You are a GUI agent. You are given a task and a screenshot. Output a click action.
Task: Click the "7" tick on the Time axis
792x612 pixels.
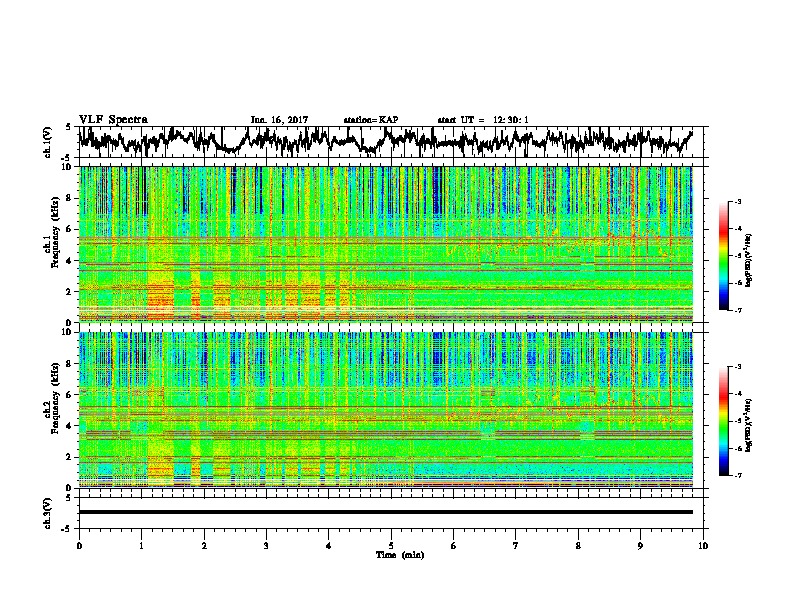516,546
